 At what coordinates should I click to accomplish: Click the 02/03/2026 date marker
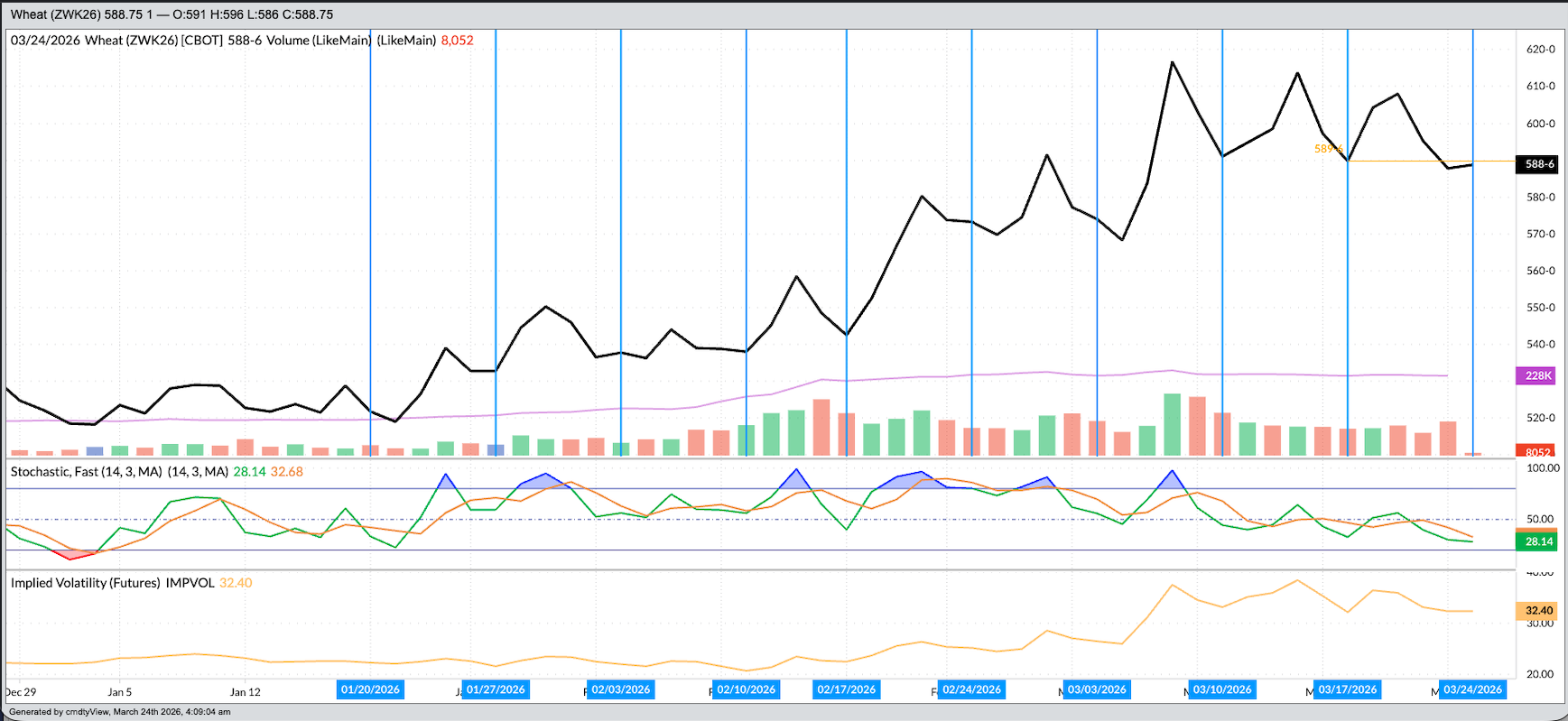coord(621,689)
